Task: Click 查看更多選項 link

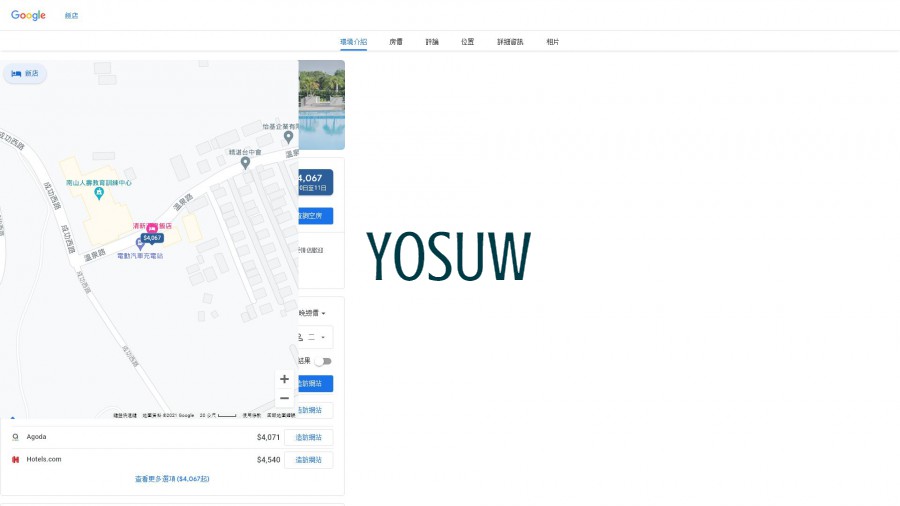Action: [x=172, y=479]
